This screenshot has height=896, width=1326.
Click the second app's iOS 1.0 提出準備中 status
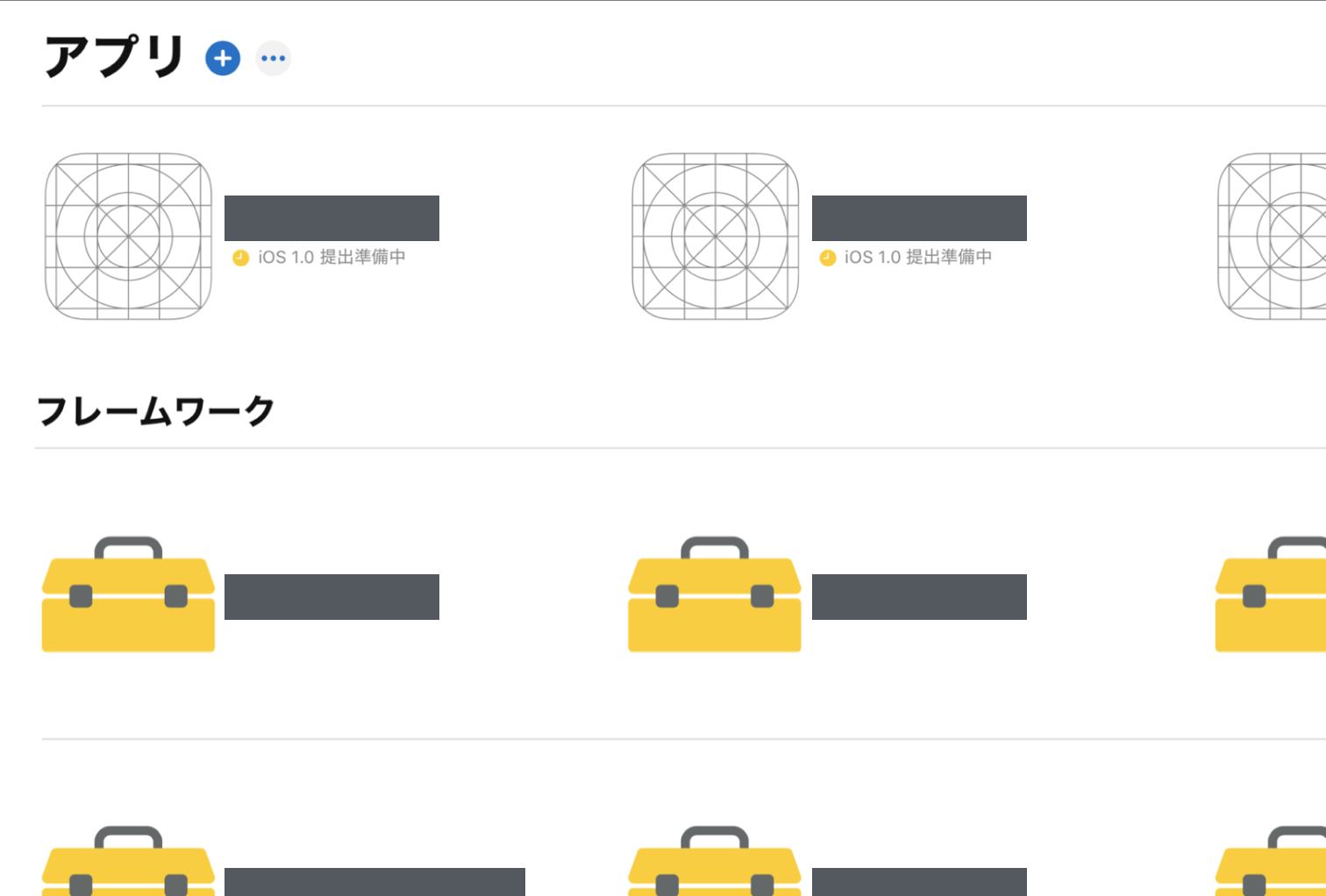pos(918,257)
